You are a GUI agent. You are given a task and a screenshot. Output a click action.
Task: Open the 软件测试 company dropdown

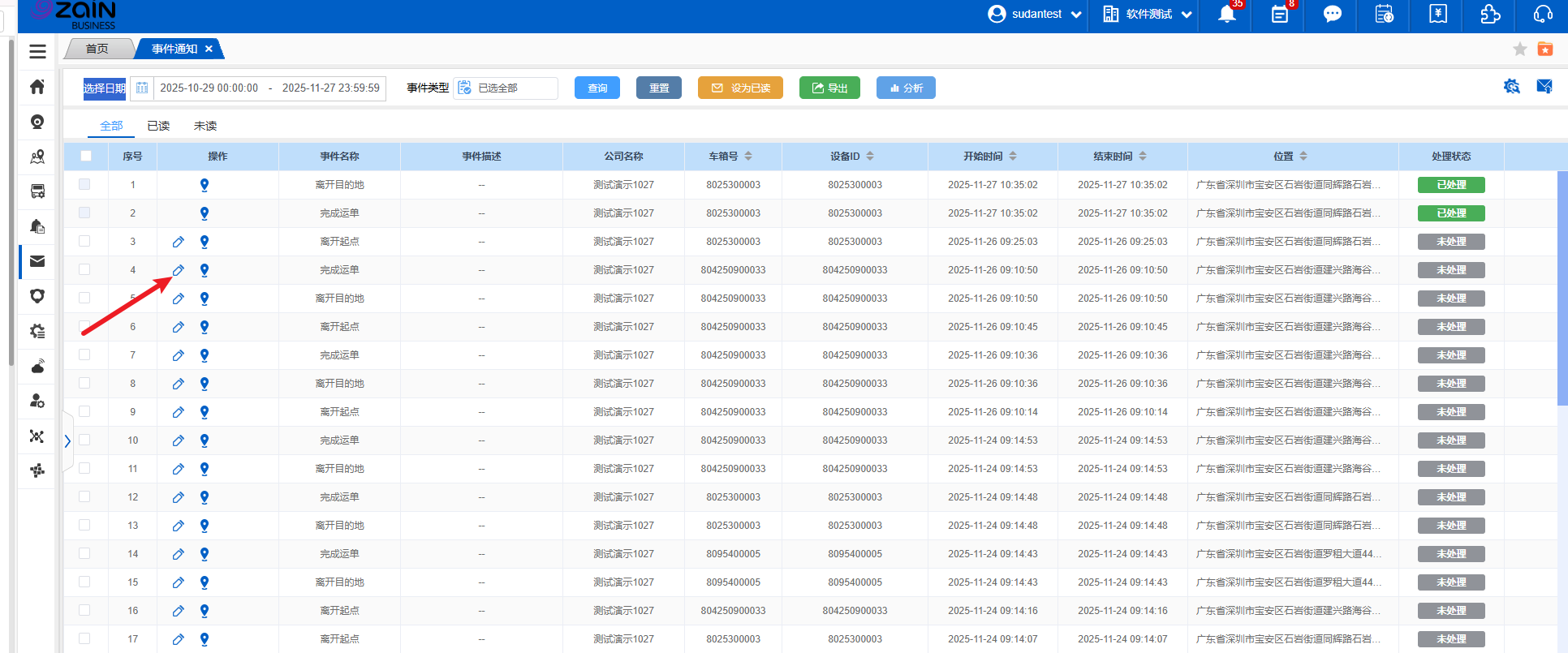click(x=1148, y=15)
